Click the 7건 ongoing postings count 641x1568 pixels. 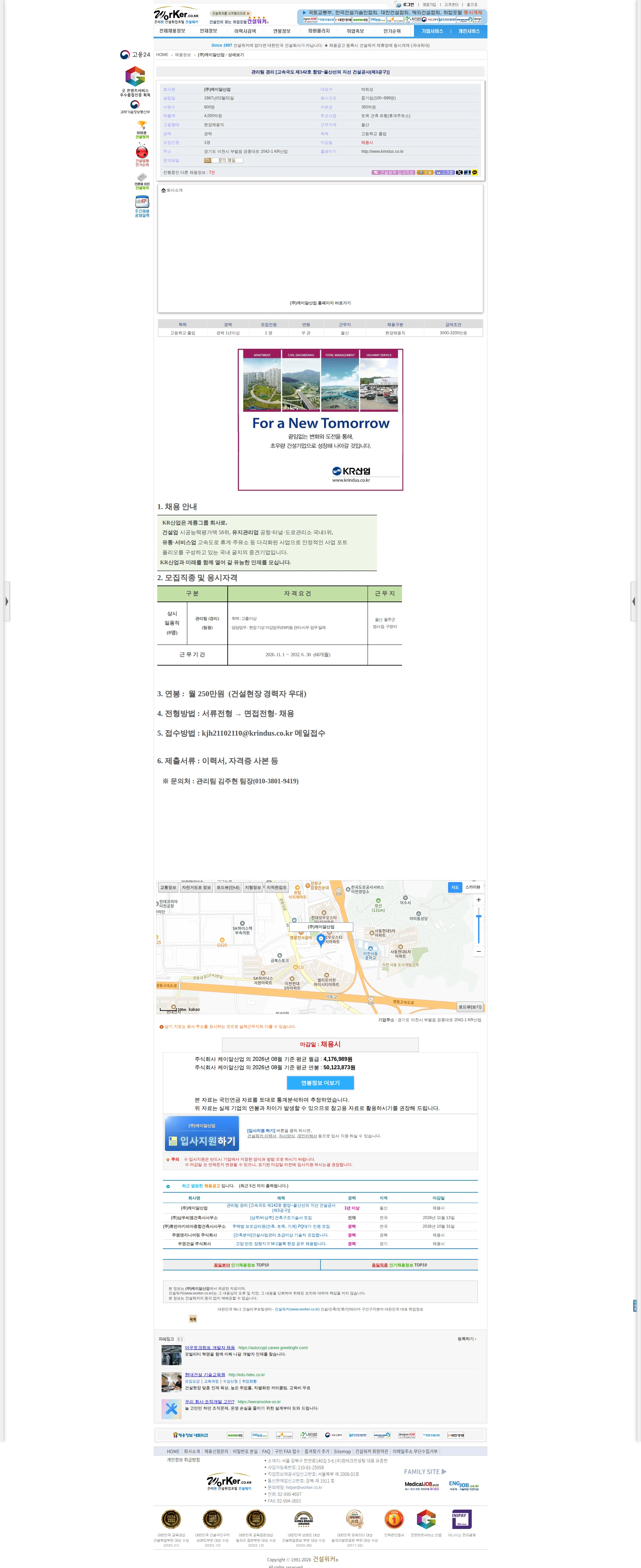point(211,172)
